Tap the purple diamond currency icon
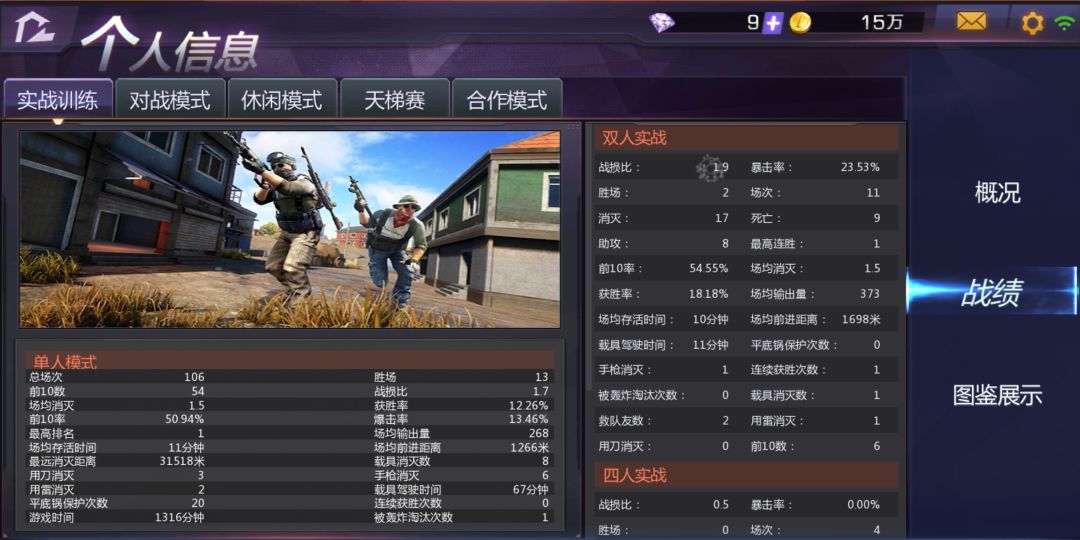1080x540 pixels. pos(662,23)
